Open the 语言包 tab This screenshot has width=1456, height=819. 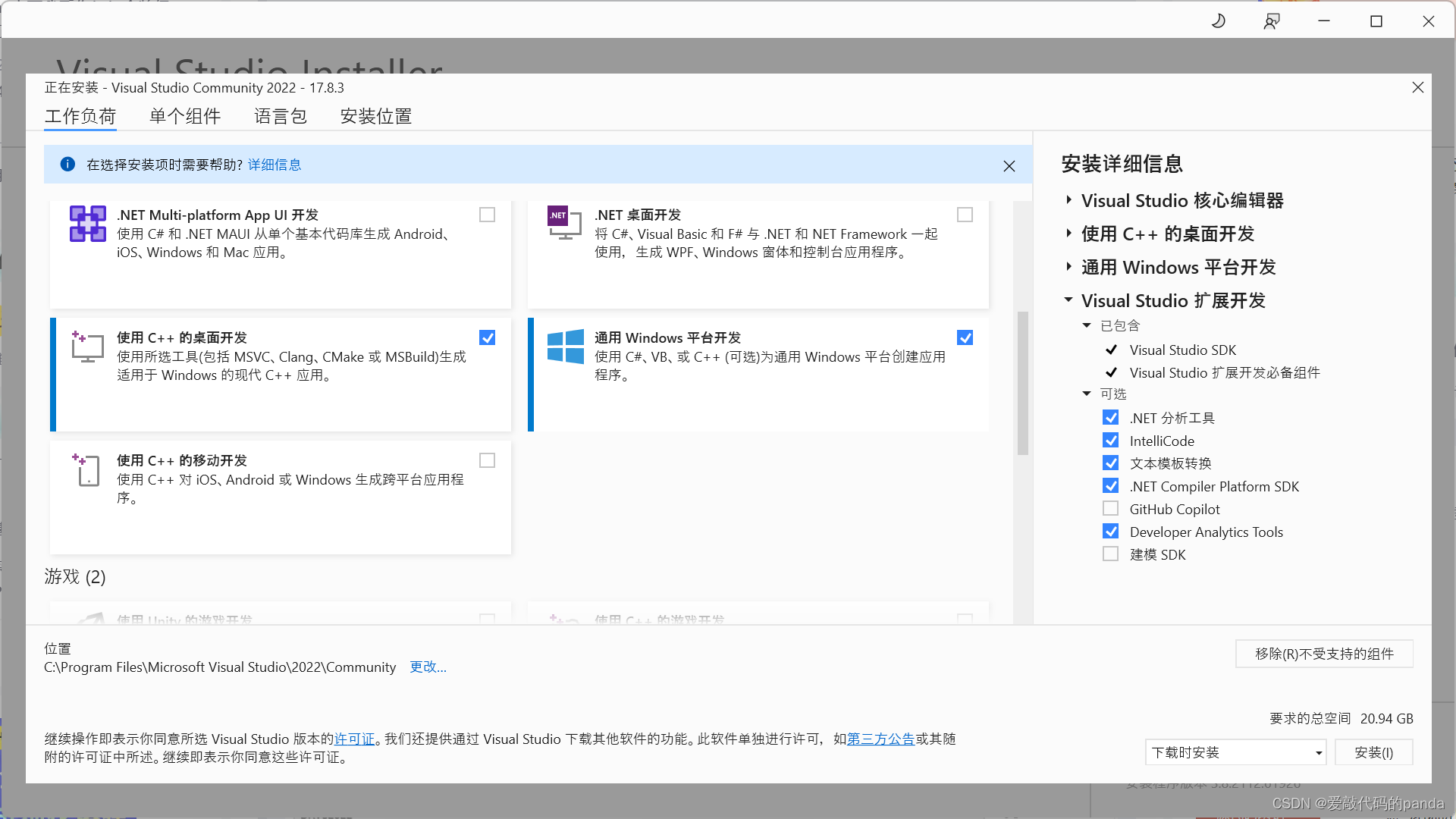coord(280,116)
